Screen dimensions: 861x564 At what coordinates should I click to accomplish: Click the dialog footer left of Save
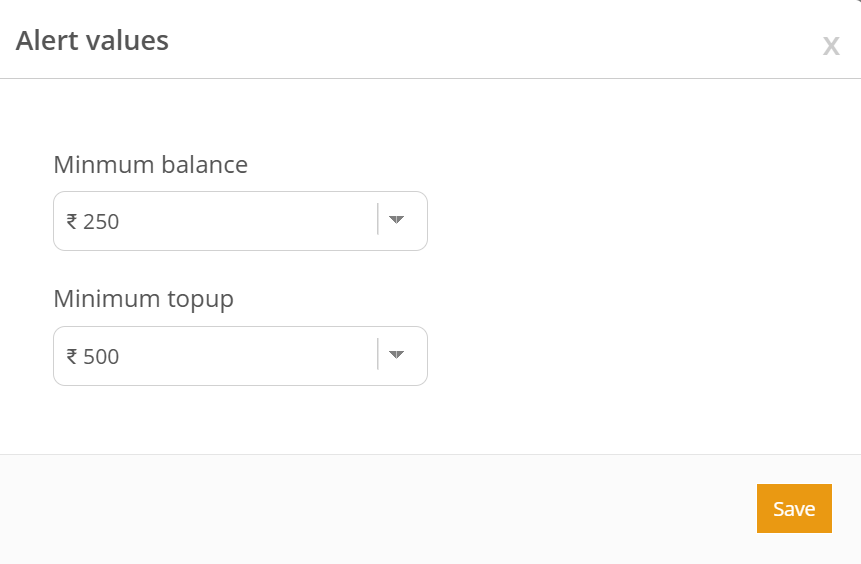[400, 509]
